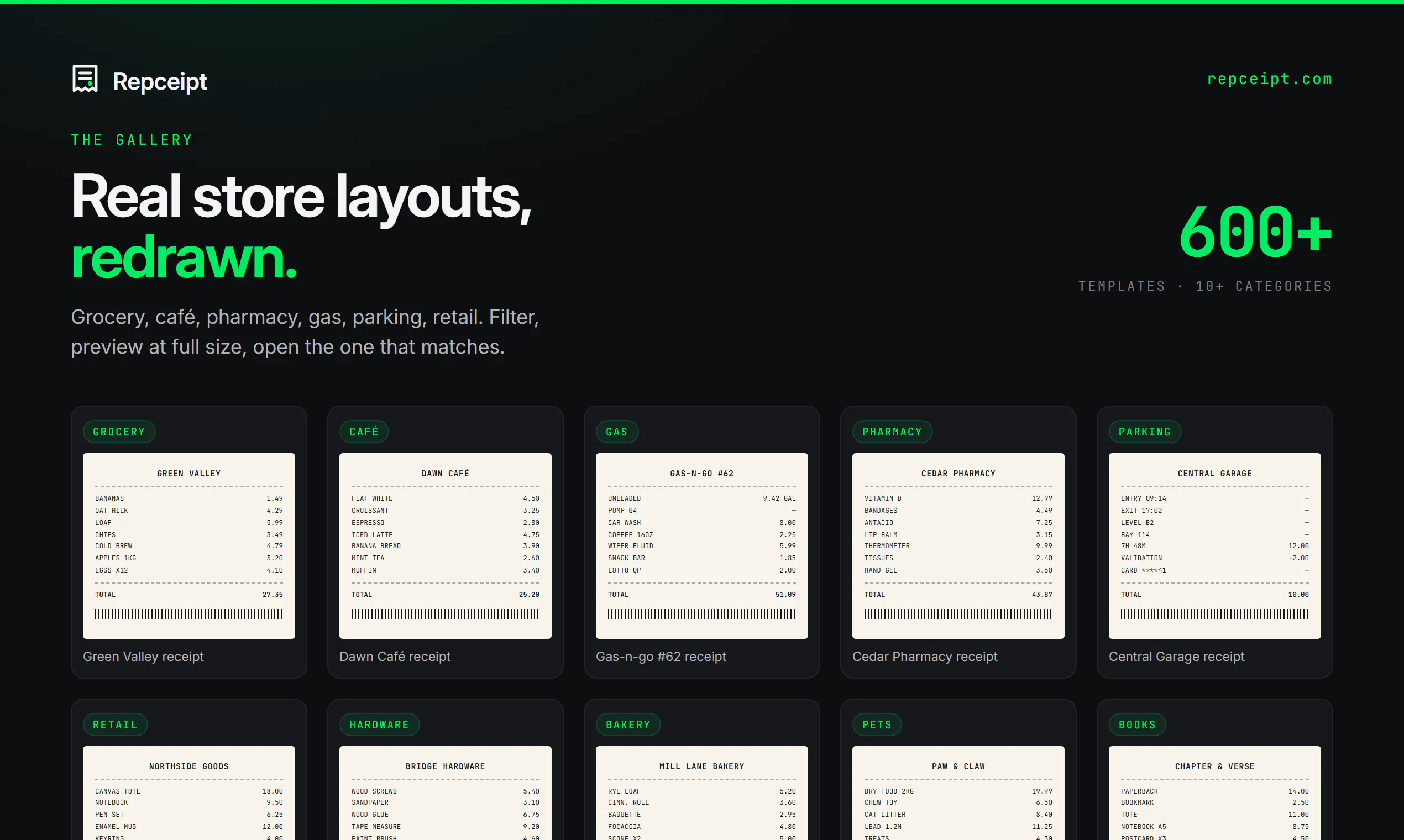Open the repceipt.com link

1269,78
